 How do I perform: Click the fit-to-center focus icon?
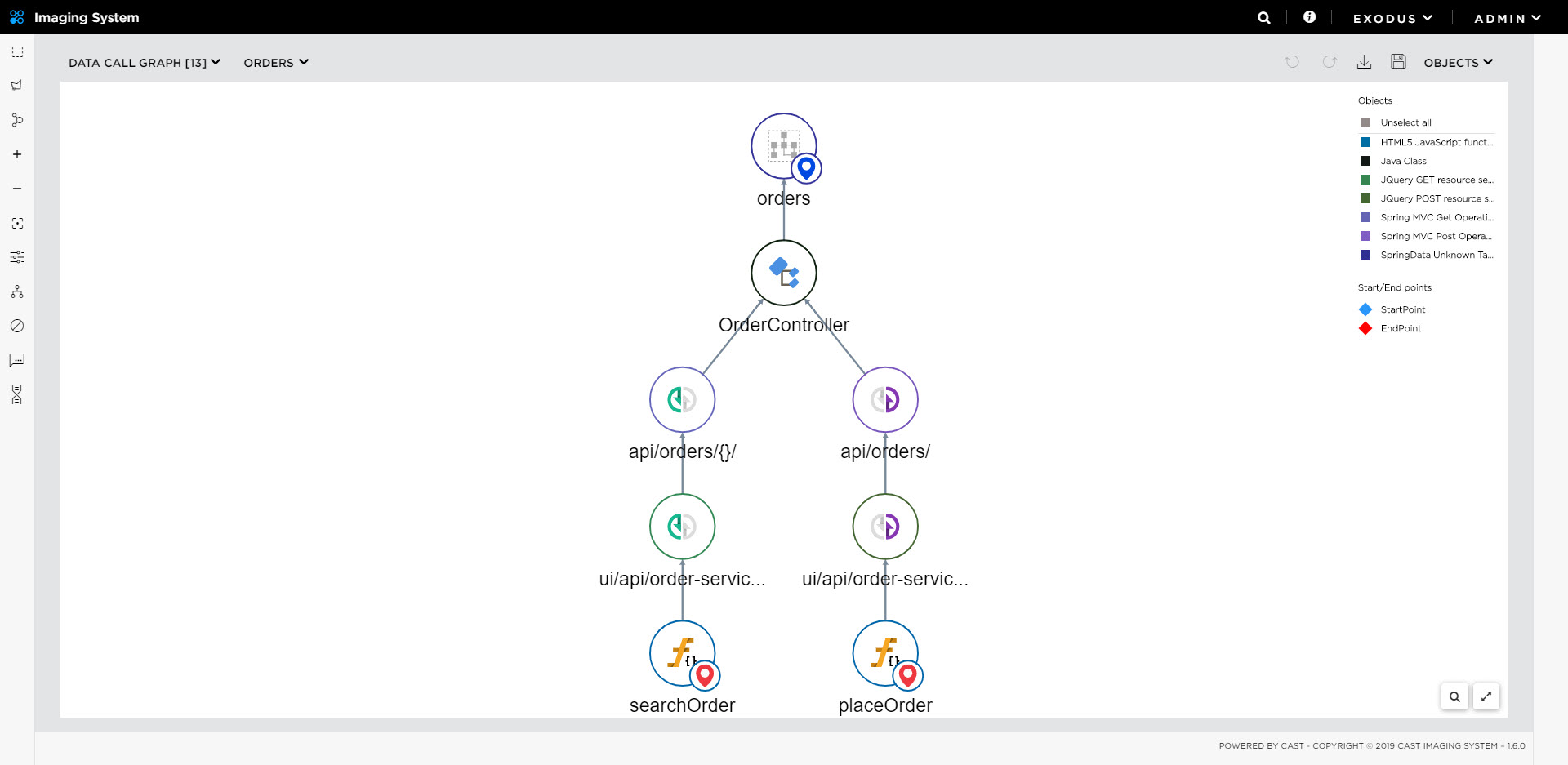tap(17, 223)
